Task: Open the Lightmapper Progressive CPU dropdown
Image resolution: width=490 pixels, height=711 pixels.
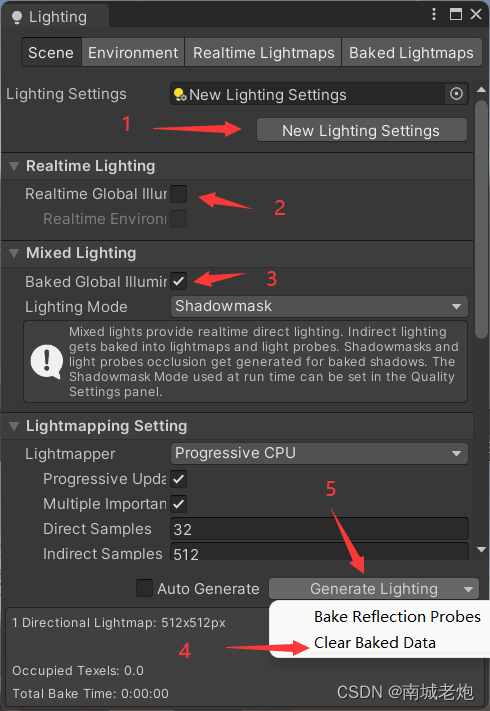Action: pos(319,453)
